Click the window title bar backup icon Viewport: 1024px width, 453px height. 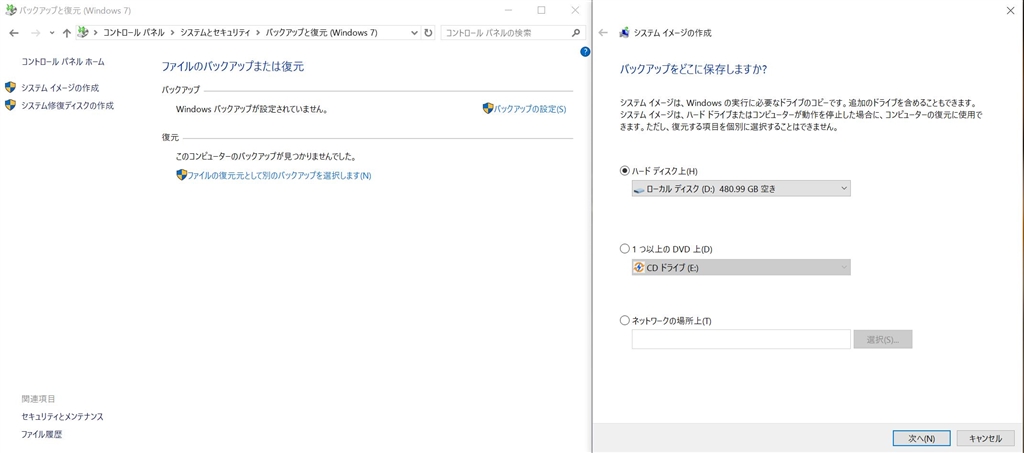click(10, 10)
